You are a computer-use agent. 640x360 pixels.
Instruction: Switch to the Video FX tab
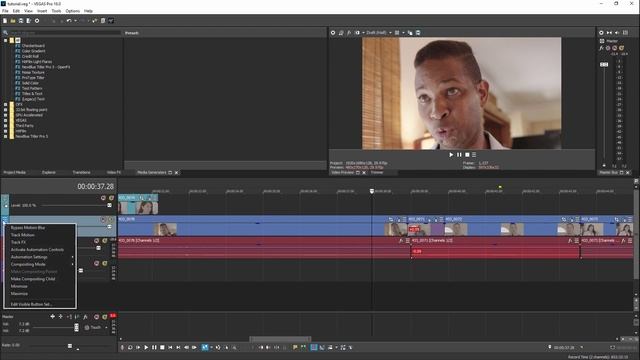click(x=113, y=172)
